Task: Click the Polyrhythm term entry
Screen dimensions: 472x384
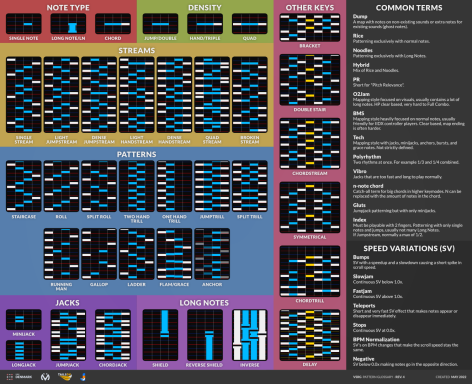Action: pyautogui.click(x=406, y=159)
